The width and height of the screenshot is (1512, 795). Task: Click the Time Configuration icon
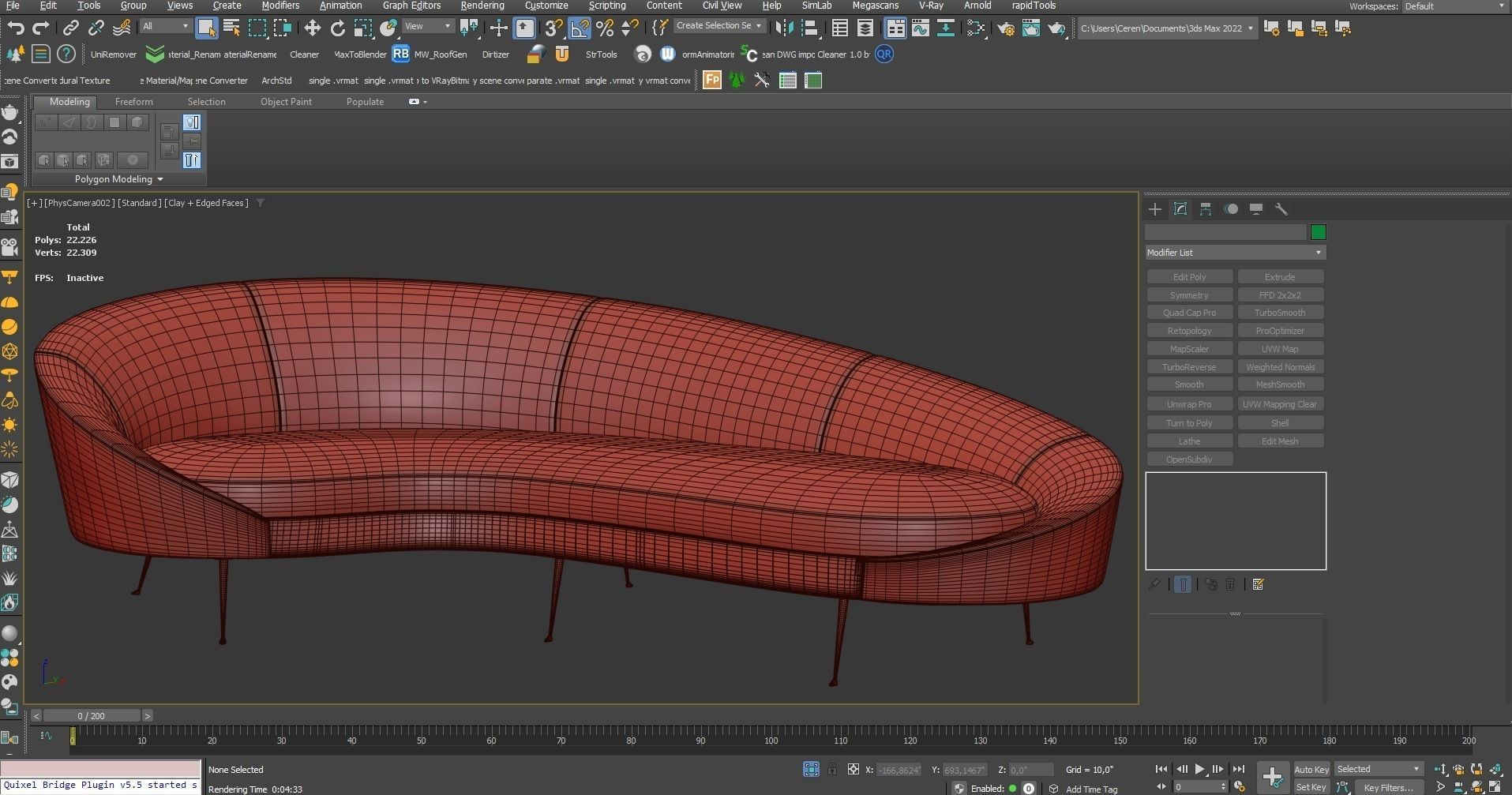1240,787
